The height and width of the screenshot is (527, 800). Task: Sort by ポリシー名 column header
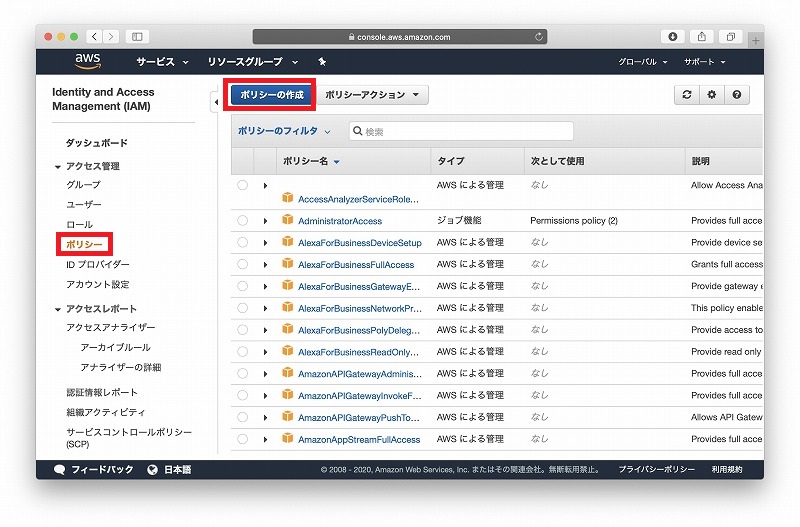311,161
